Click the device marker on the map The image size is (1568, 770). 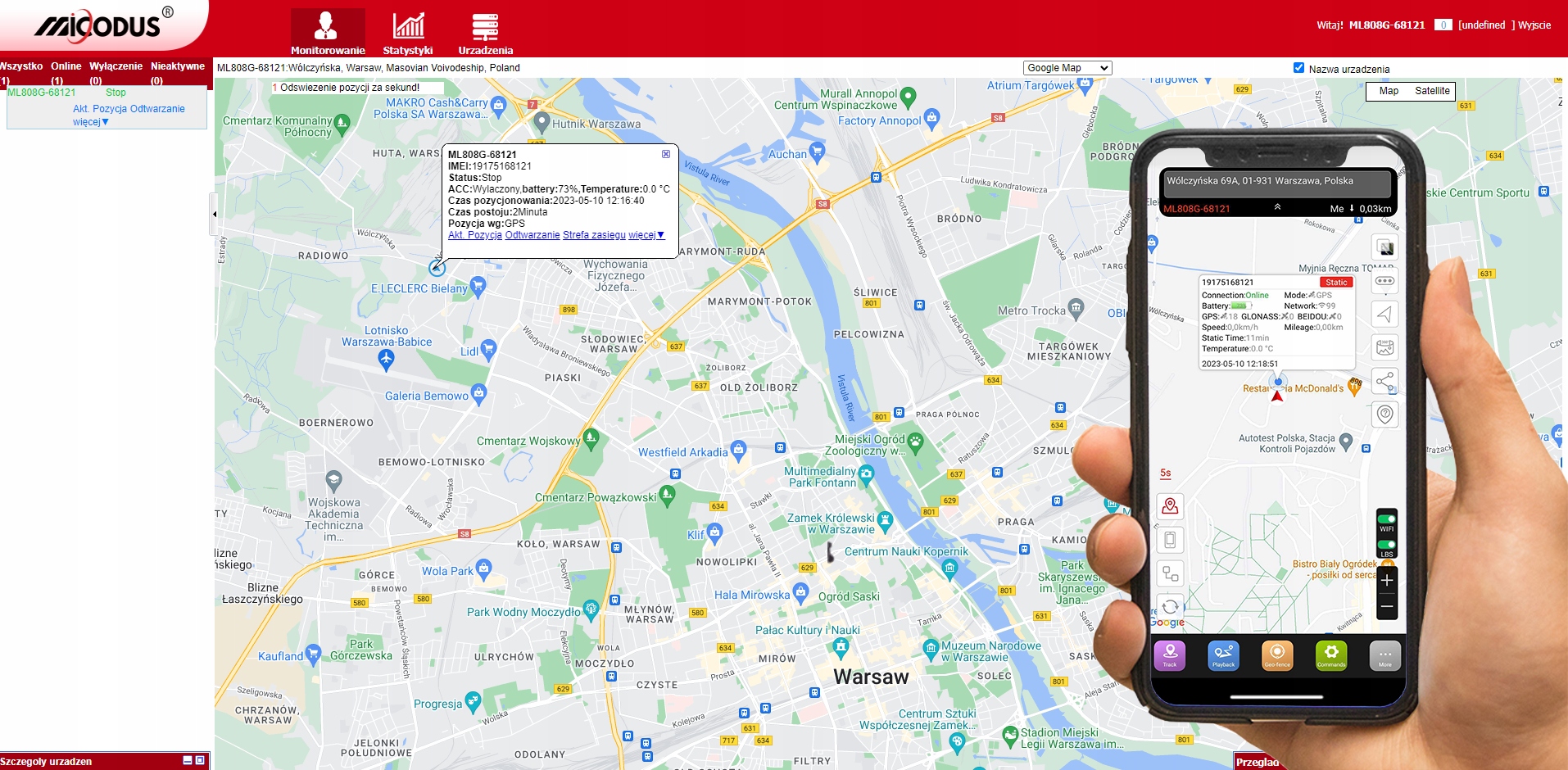[437, 267]
